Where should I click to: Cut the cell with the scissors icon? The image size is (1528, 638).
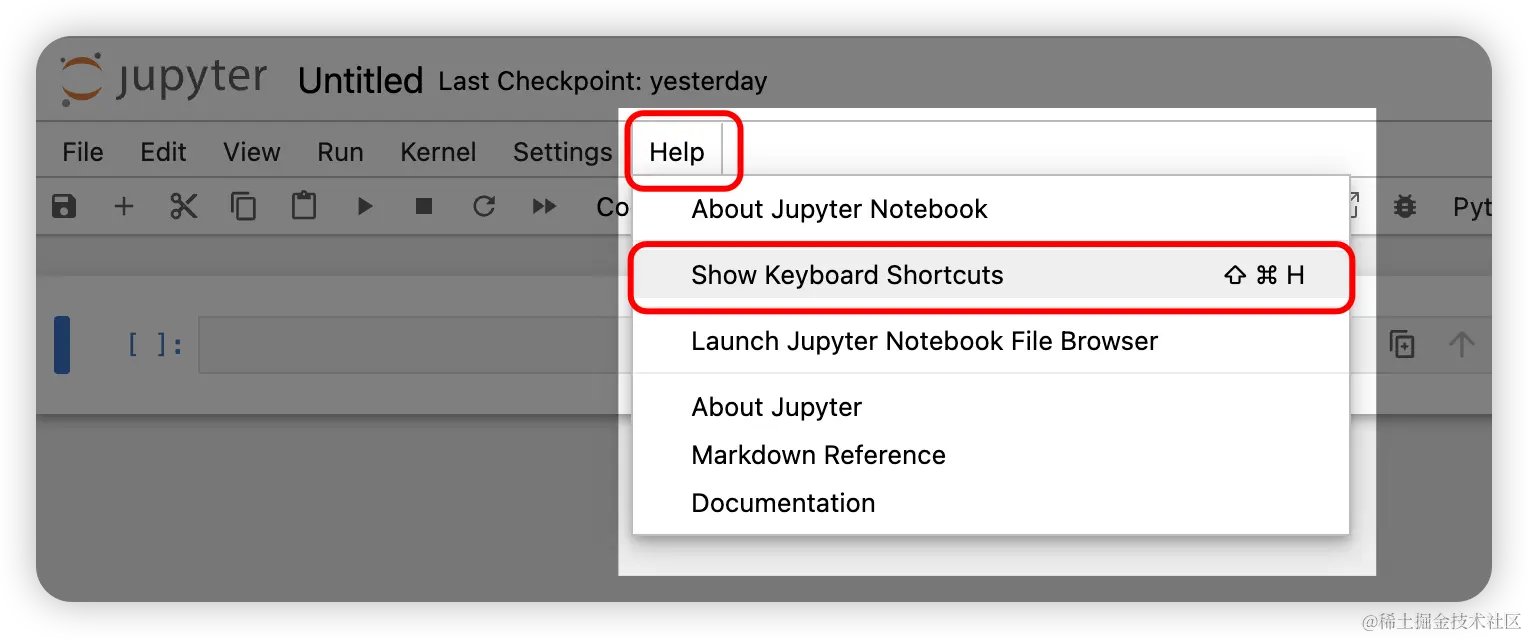(x=184, y=207)
